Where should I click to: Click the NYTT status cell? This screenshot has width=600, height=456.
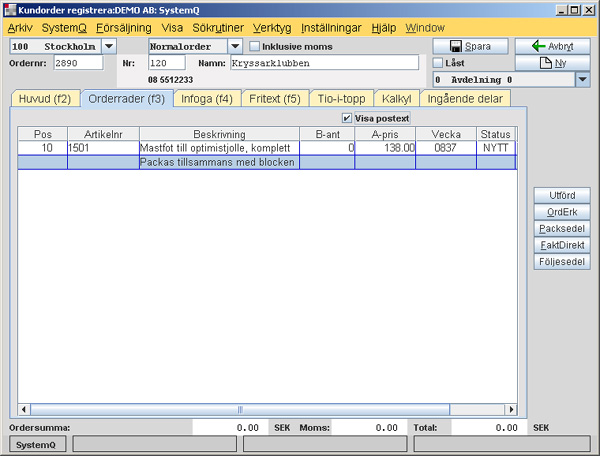click(496, 148)
